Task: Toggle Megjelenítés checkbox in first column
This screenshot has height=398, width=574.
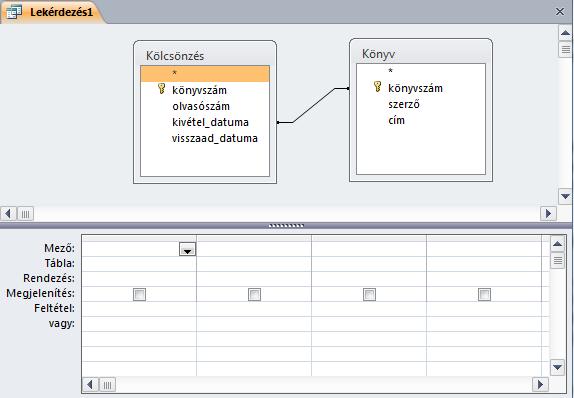Action: (x=139, y=294)
